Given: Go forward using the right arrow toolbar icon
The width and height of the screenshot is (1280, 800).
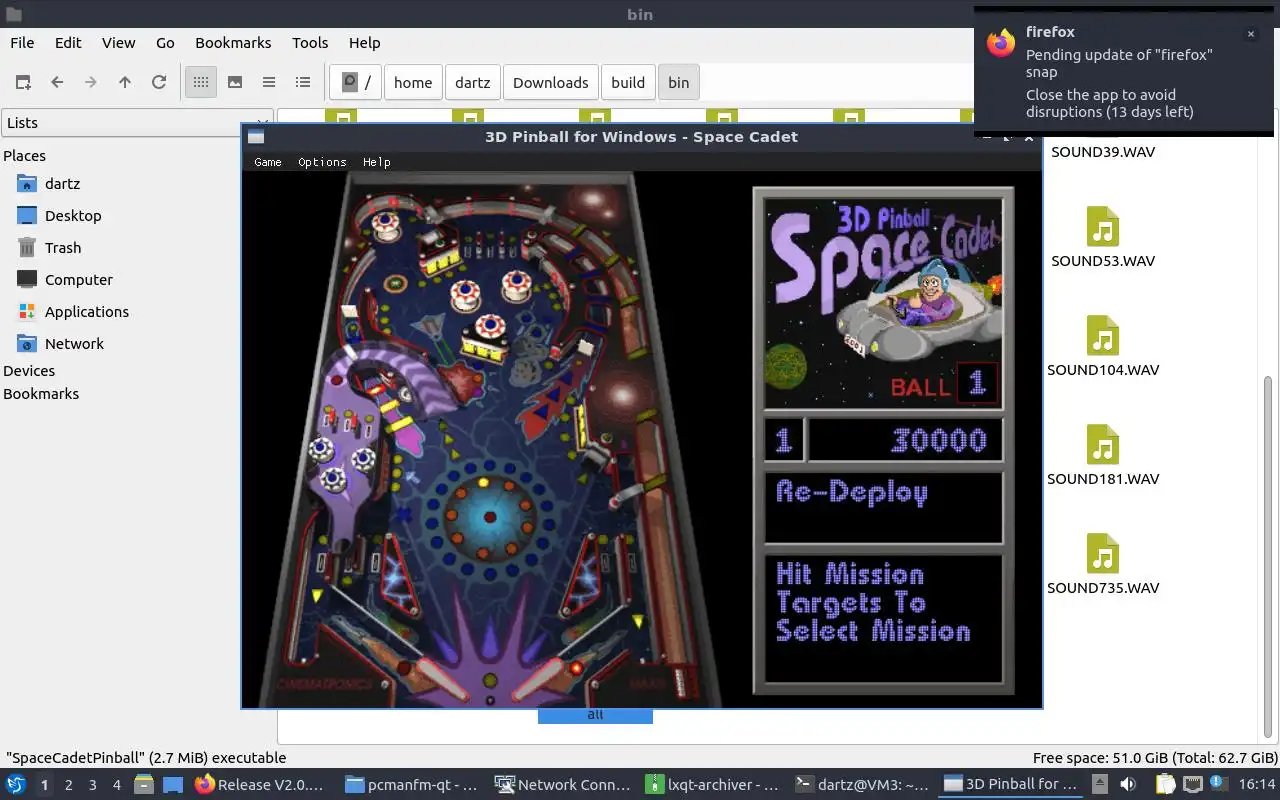Looking at the screenshot, I should coord(91,82).
